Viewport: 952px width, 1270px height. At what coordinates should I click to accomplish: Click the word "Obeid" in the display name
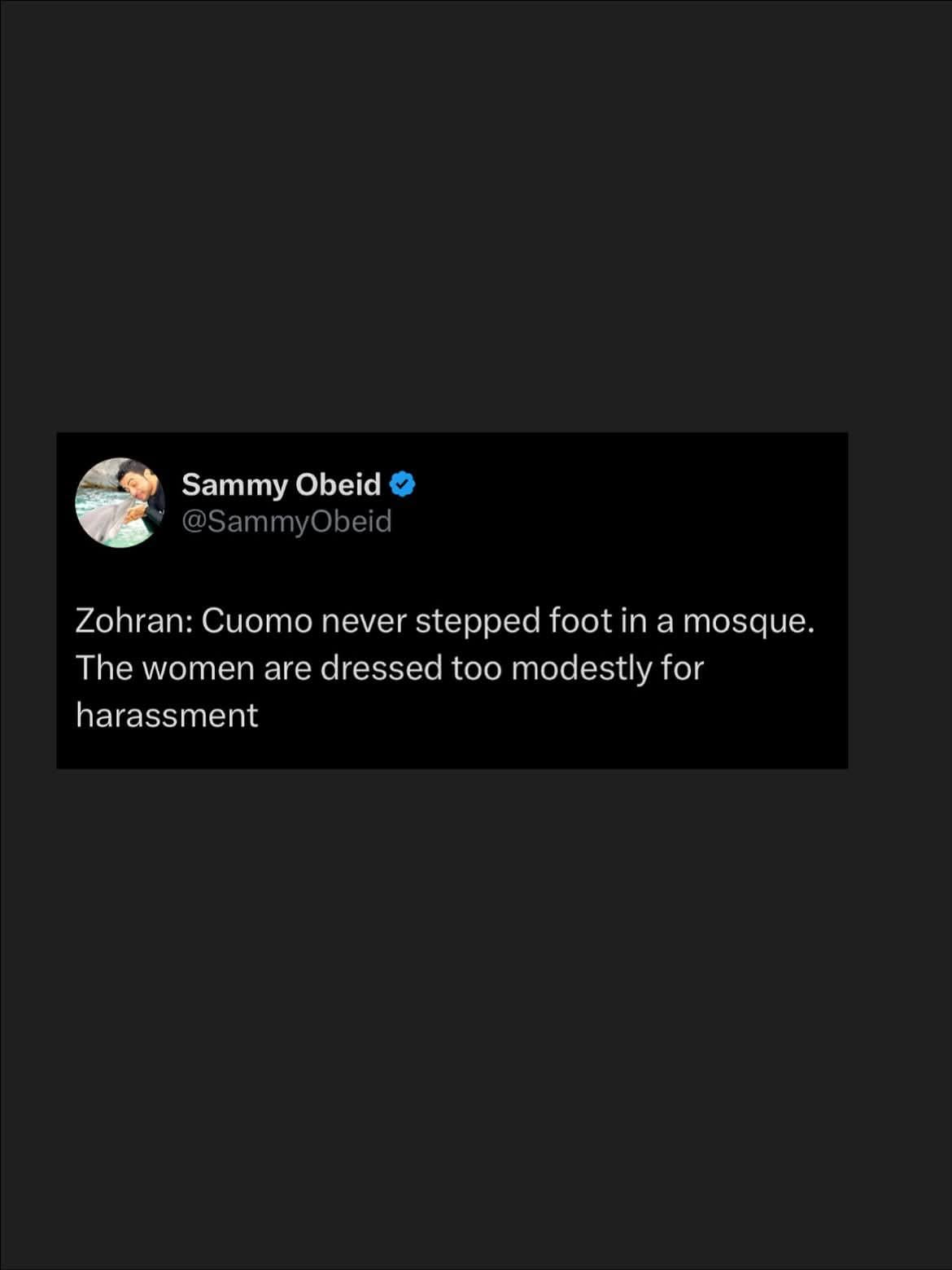tap(338, 484)
